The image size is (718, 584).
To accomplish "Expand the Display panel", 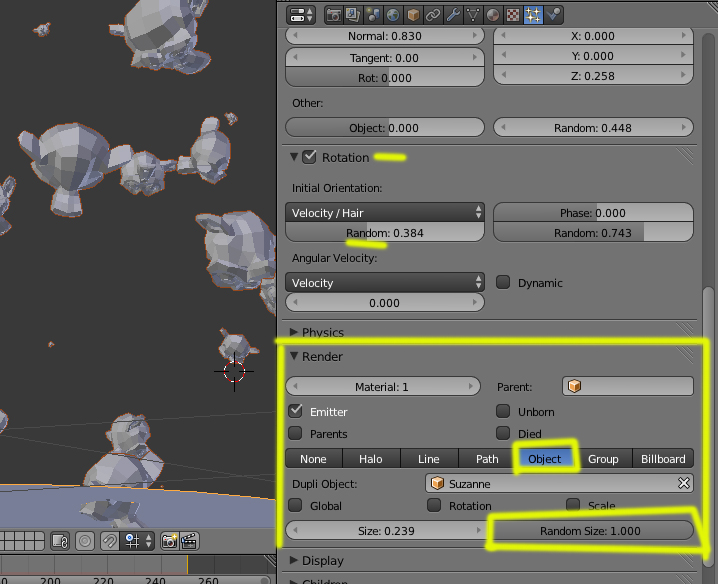I will [294, 560].
